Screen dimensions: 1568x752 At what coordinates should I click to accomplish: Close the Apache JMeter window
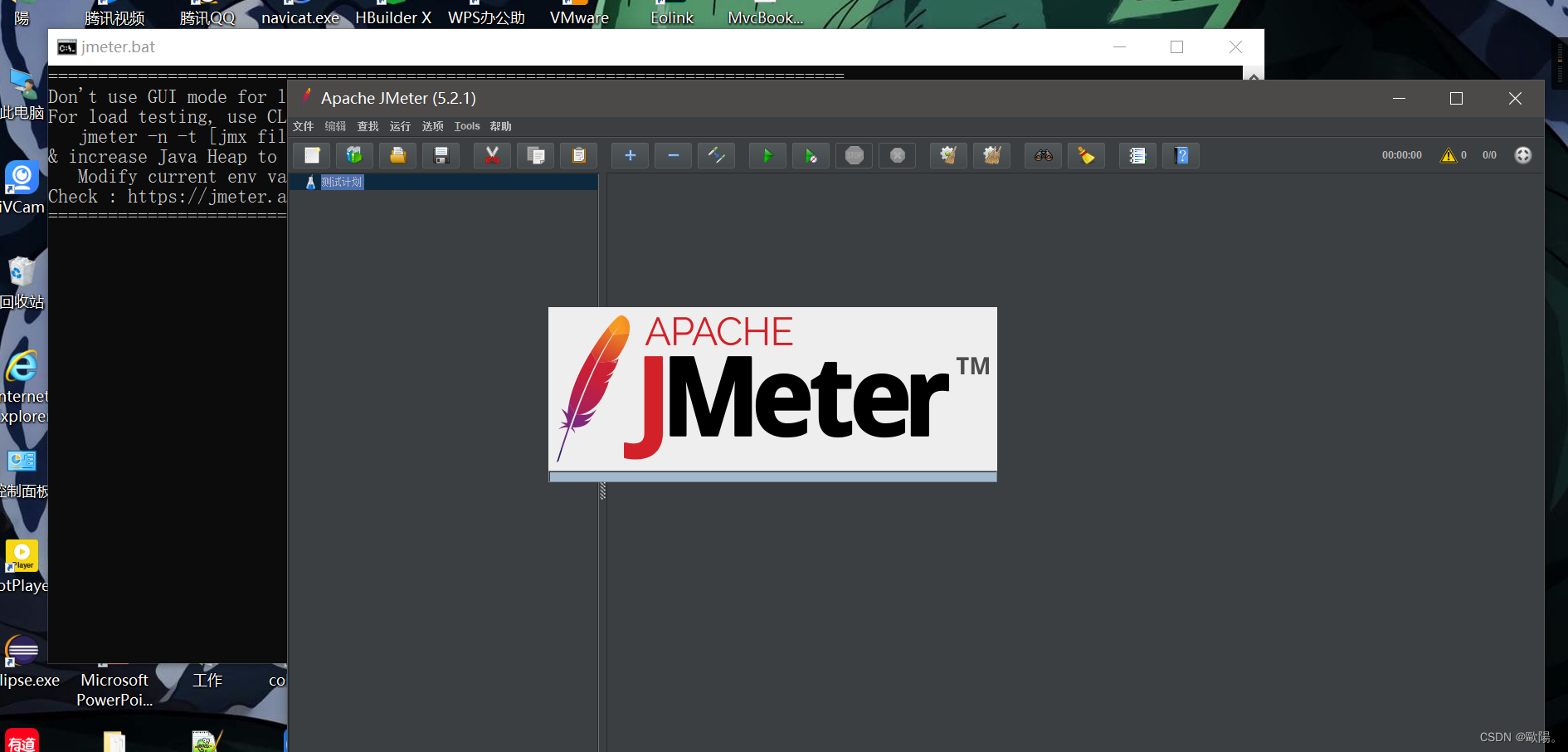[1515, 98]
